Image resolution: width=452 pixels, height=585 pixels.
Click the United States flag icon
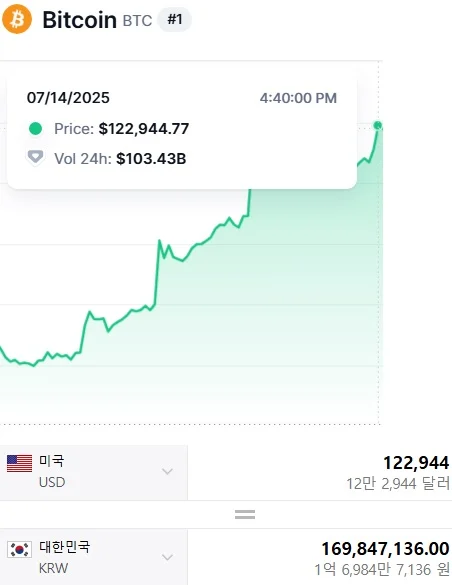[x=19, y=463]
